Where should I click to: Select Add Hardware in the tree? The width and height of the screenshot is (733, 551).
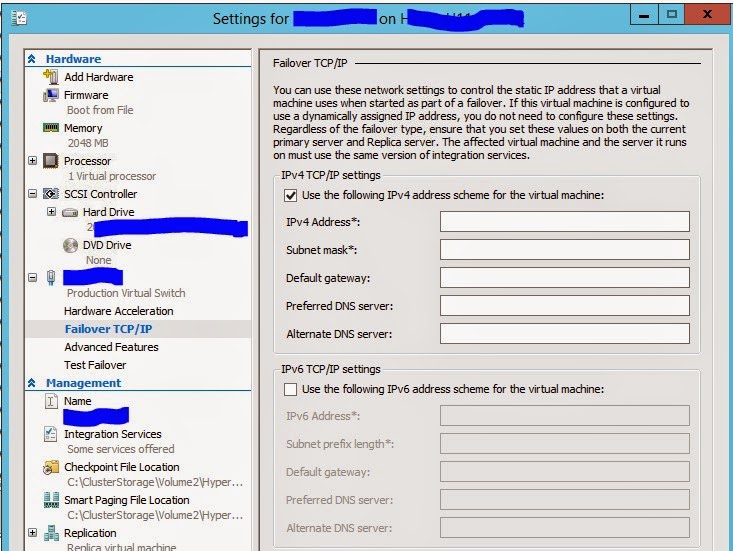[99, 77]
